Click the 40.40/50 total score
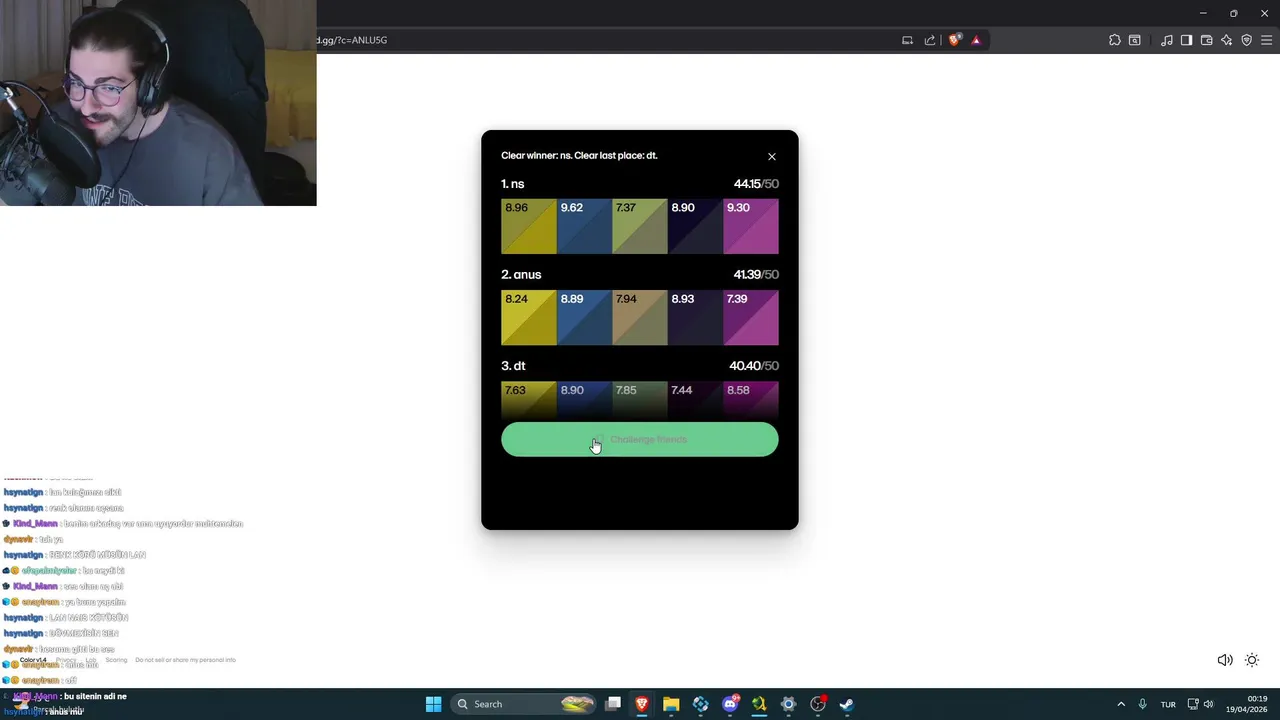The height and width of the screenshot is (720, 1280). 754,366
